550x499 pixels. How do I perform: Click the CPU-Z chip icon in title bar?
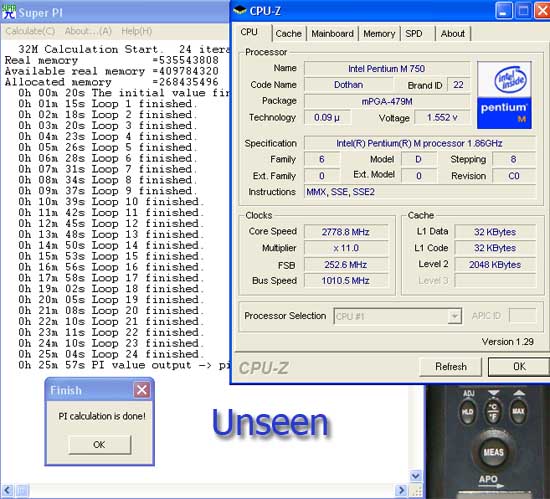240,11
